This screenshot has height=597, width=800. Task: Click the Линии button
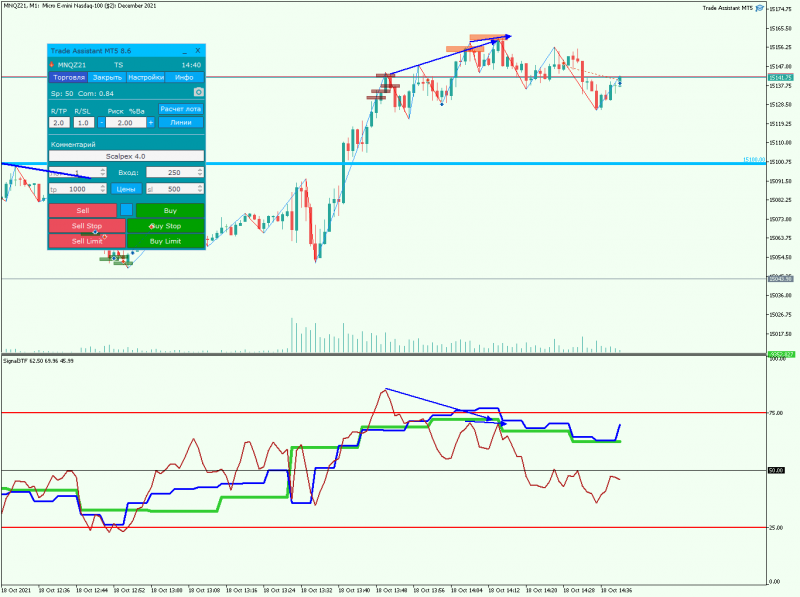181,122
